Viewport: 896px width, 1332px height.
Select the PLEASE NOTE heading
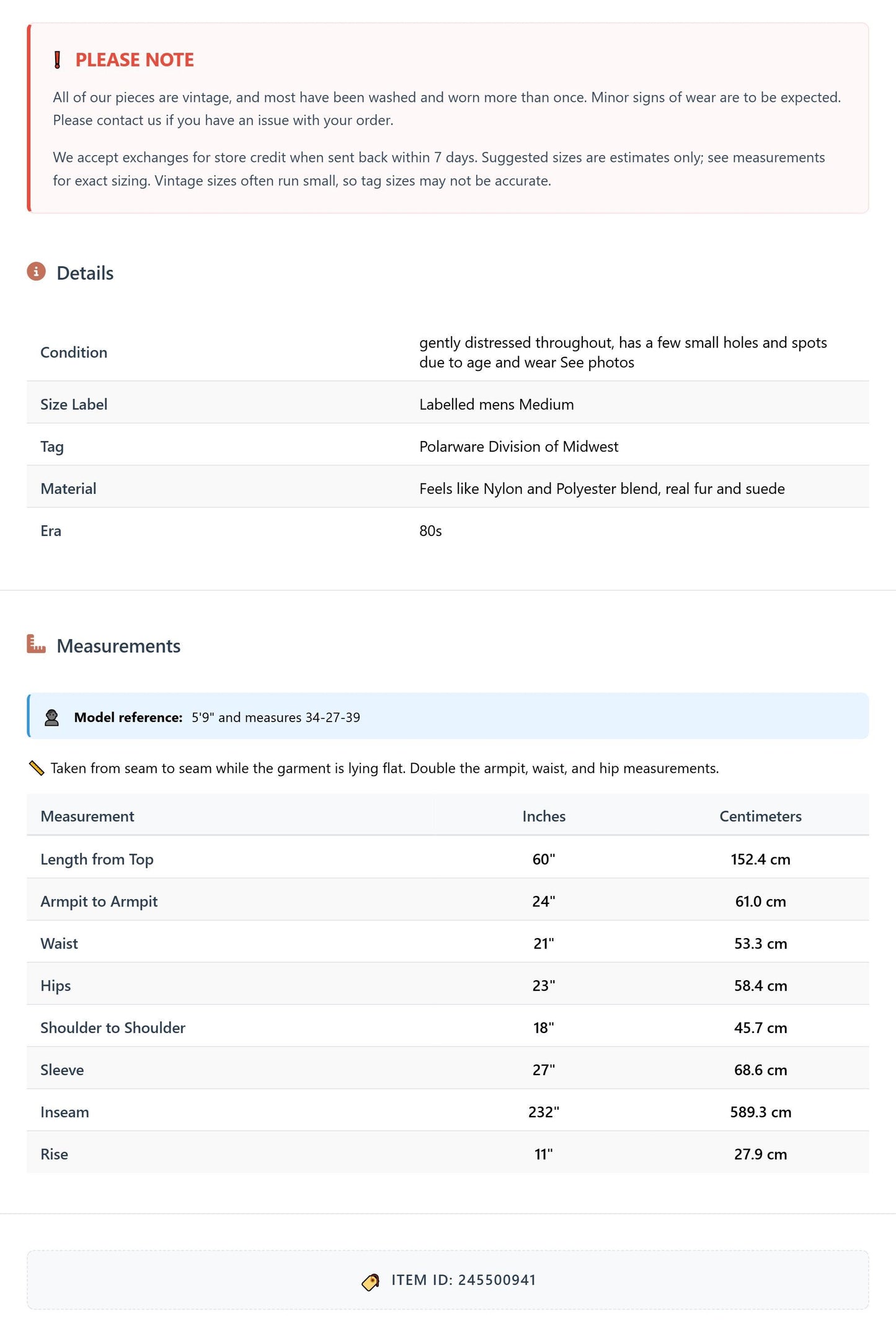coord(135,60)
